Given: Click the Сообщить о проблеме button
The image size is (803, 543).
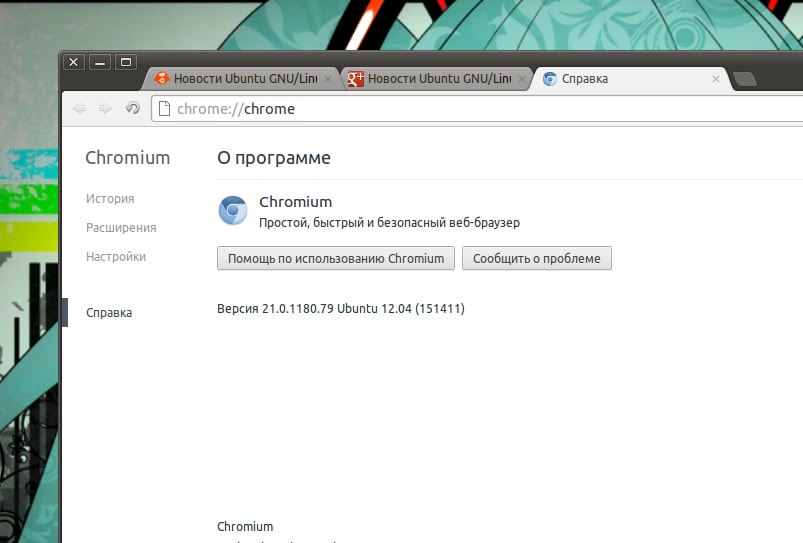Looking at the screenshot, I should coord(537,258).
